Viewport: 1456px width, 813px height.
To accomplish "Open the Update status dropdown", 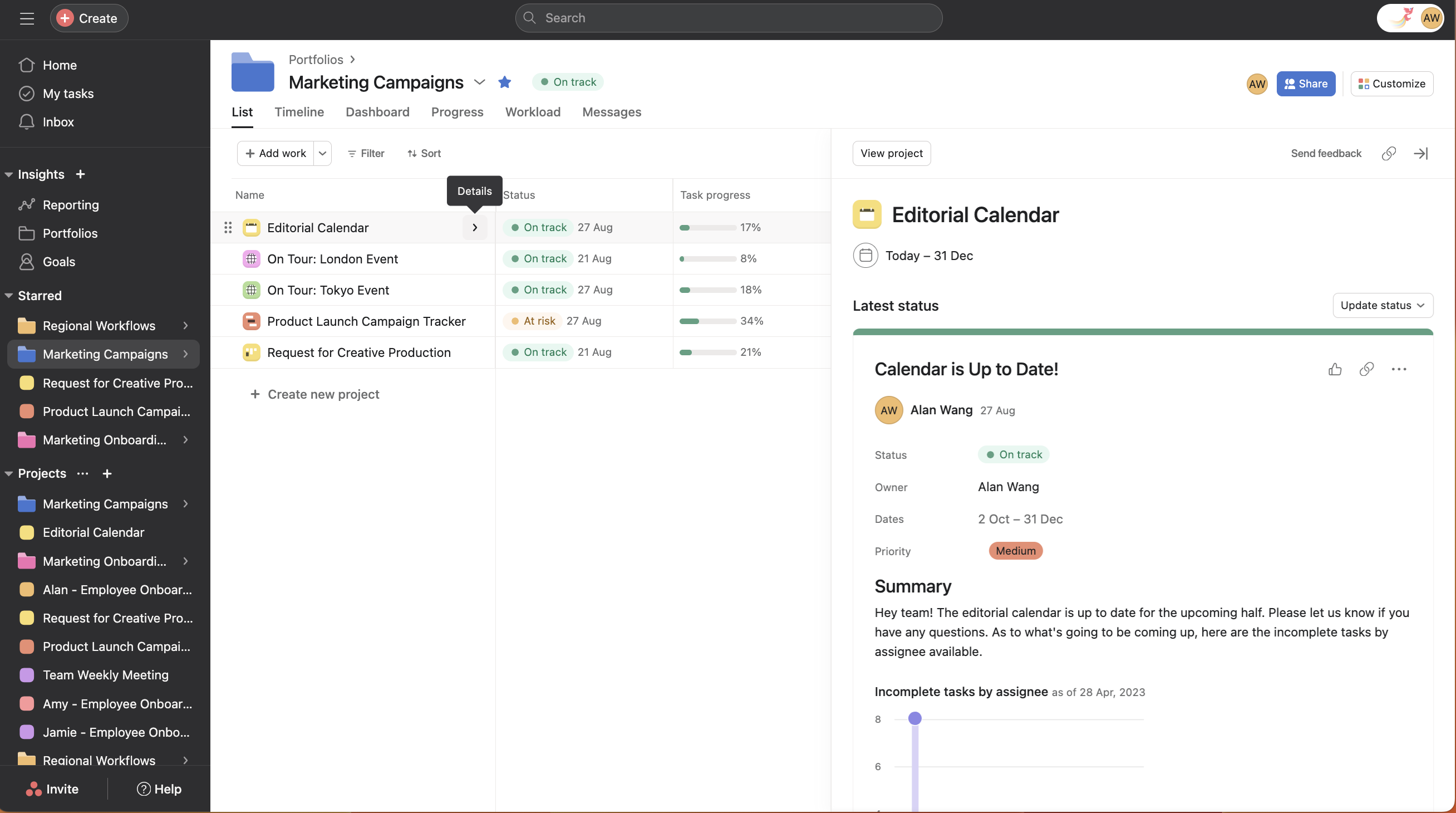I will (x=1383, y=305).
